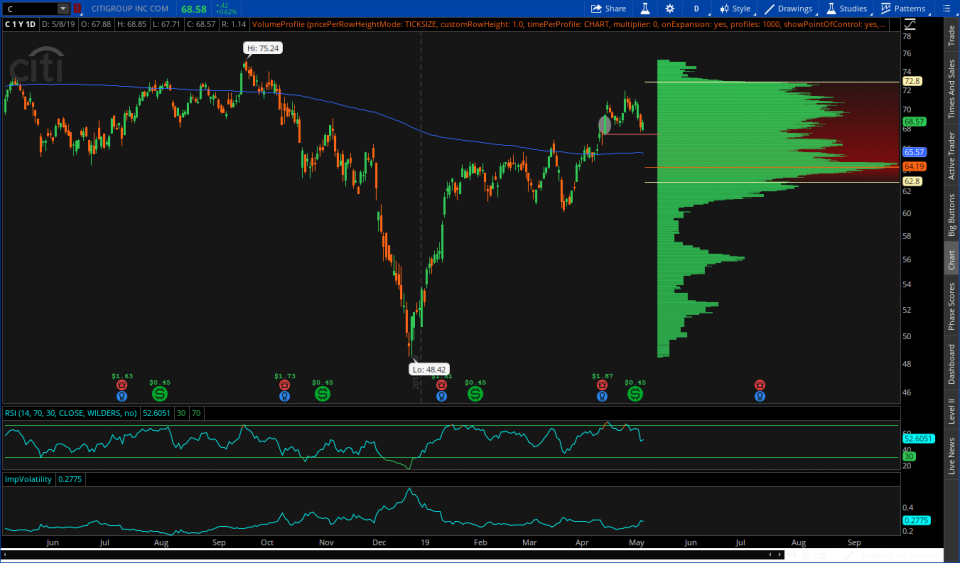Open the Big Buttons sidebar tab
The height and width of the screenshot is (563, 960).
(x=951, y=214)
